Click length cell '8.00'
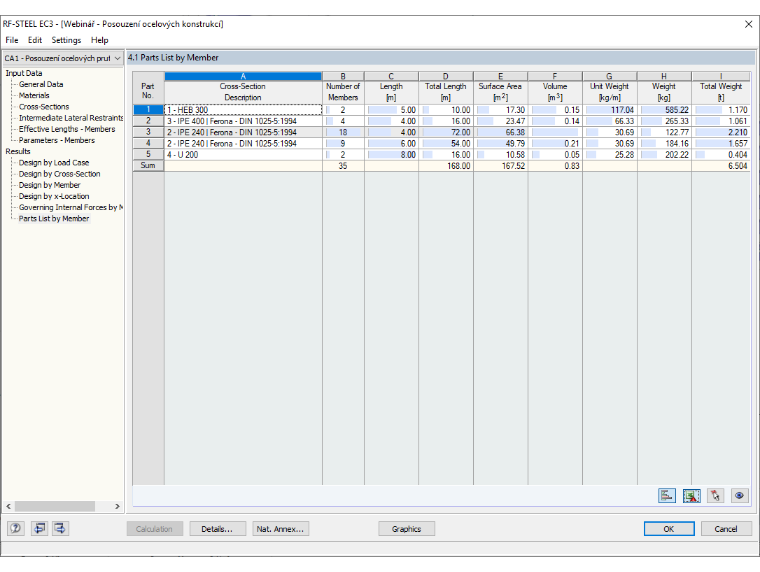 tap(391, 155)
